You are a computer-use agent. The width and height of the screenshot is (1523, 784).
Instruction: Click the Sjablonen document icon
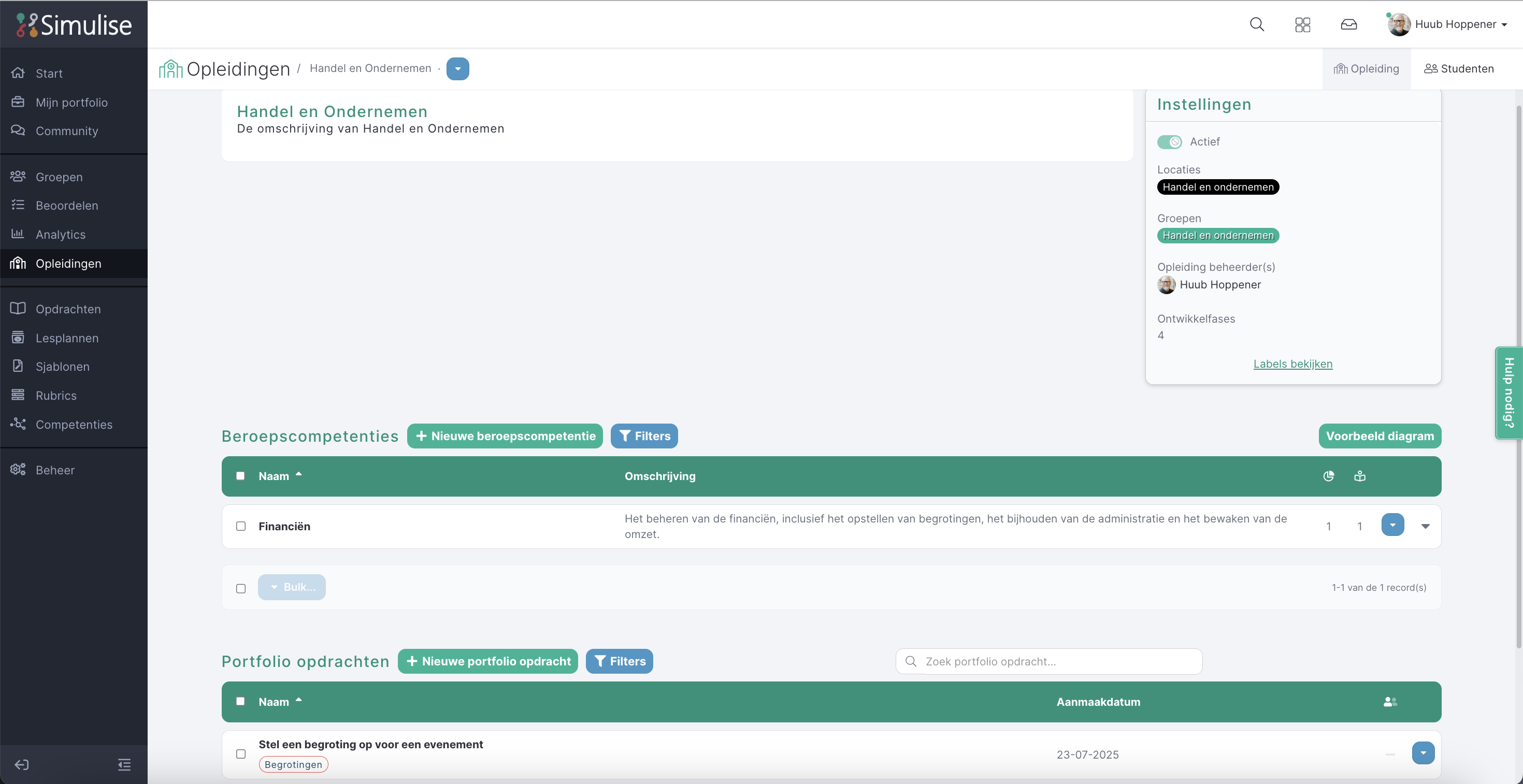tap(18, 366)
